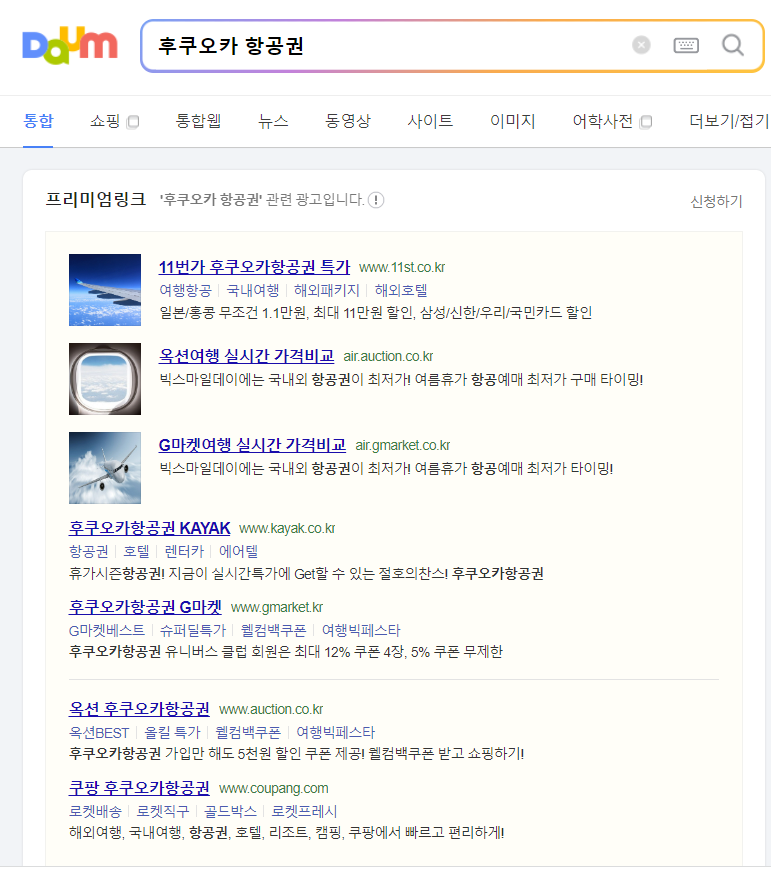Click the www.11st.co.kr URL
771x869 pixels.
402,268
